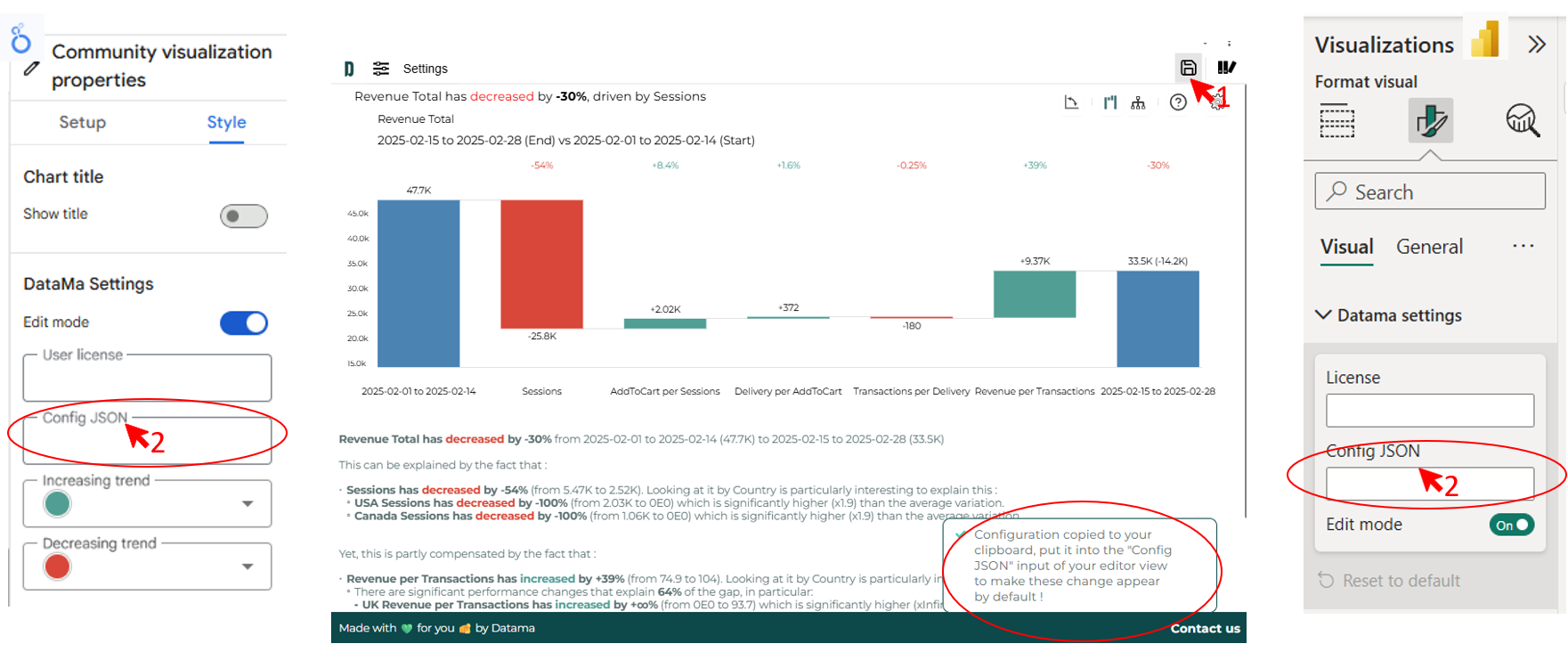The height and width of the screenshot is (652, 1568).
Task: Click the Contact us link
Action: [x=1205, y=628]
